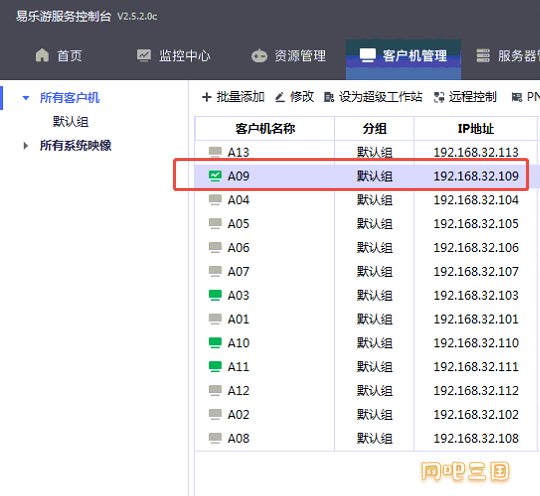Click 默认组 cell in A01 row
540x496 pixels.
click(374, 319)
